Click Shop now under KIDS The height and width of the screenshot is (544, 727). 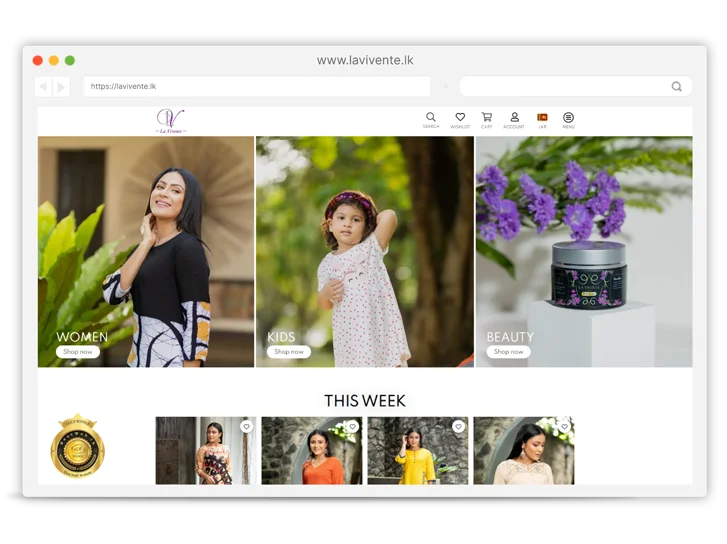pyautogui.click(x=289, y=352)
